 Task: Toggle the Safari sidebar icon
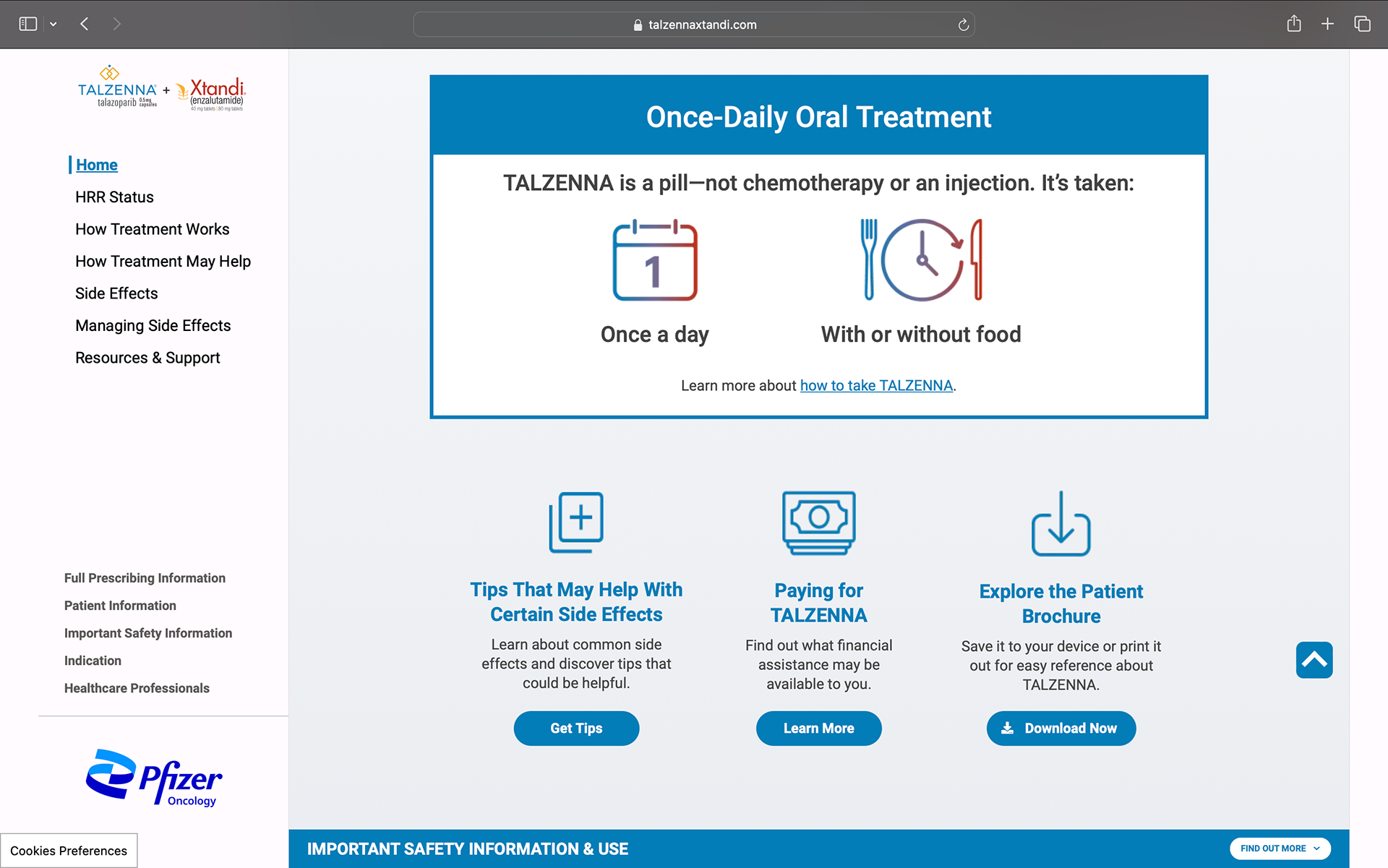pos(27,24)
